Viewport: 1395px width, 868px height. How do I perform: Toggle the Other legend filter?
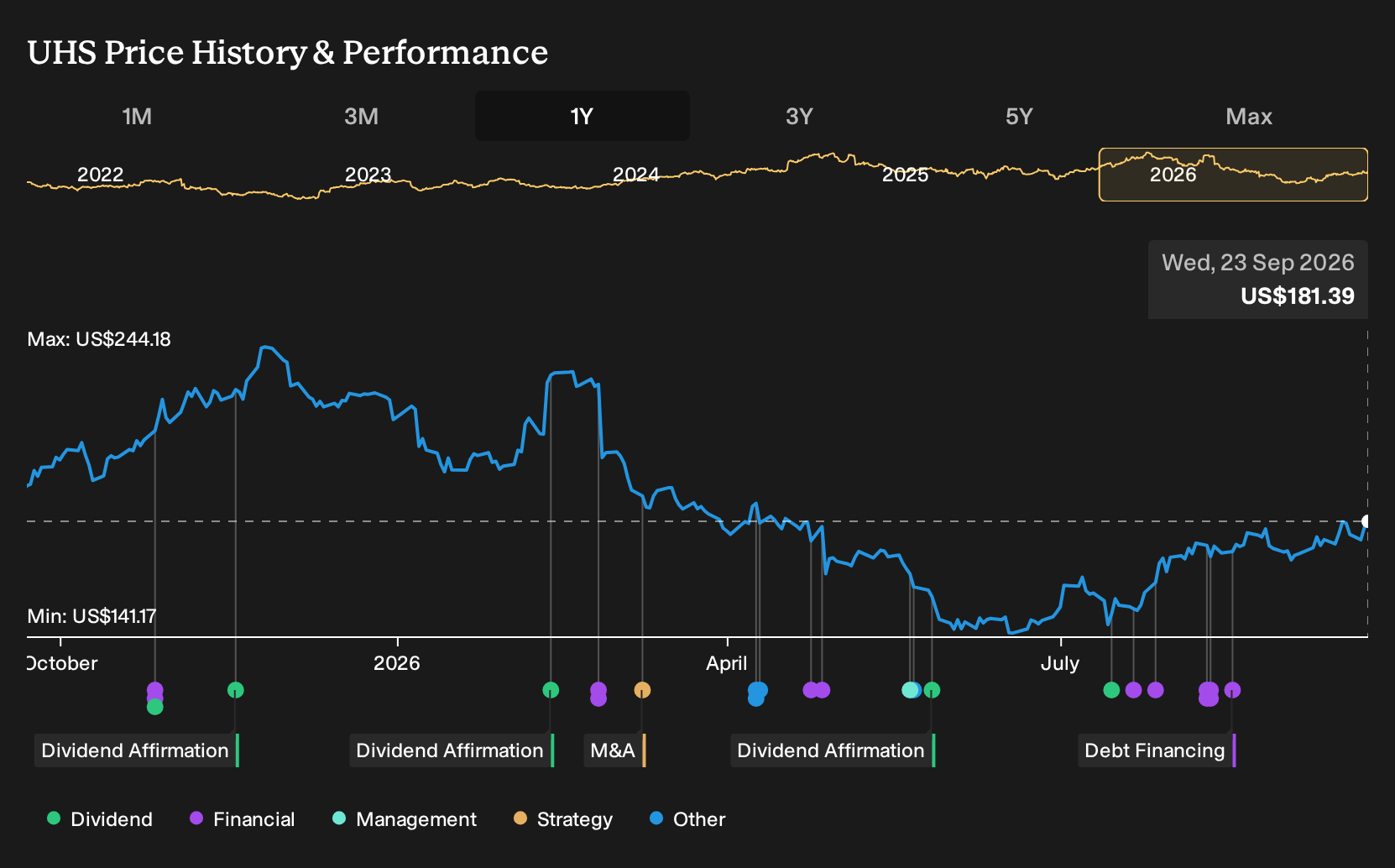(x=687, y=819)
